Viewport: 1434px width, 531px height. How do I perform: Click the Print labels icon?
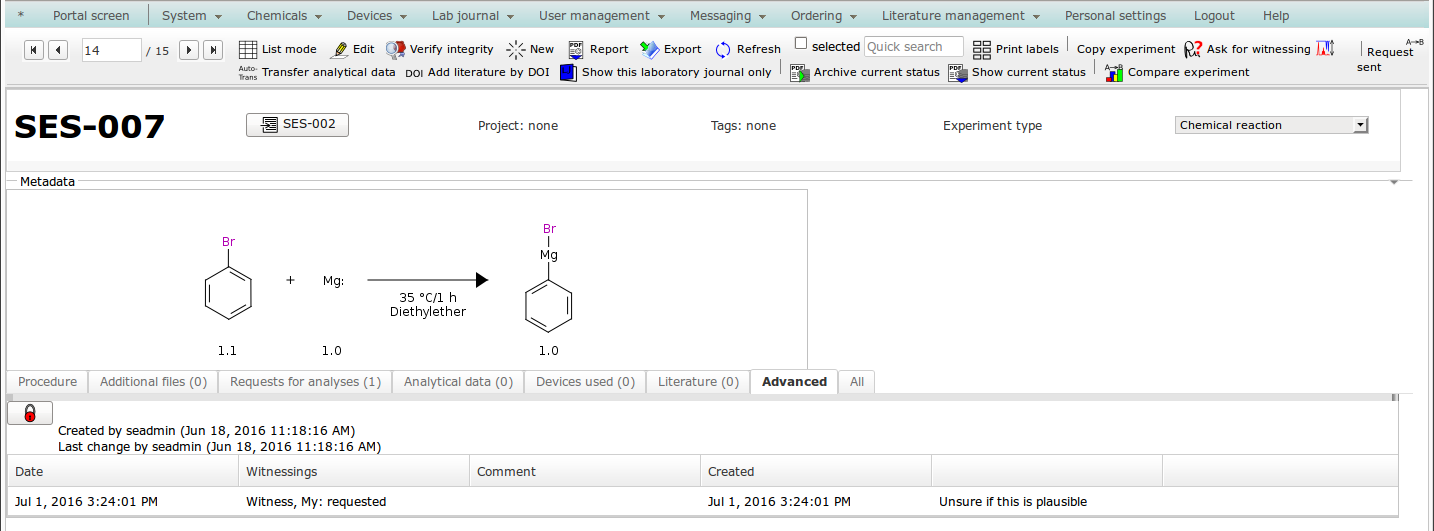(982, 49)
